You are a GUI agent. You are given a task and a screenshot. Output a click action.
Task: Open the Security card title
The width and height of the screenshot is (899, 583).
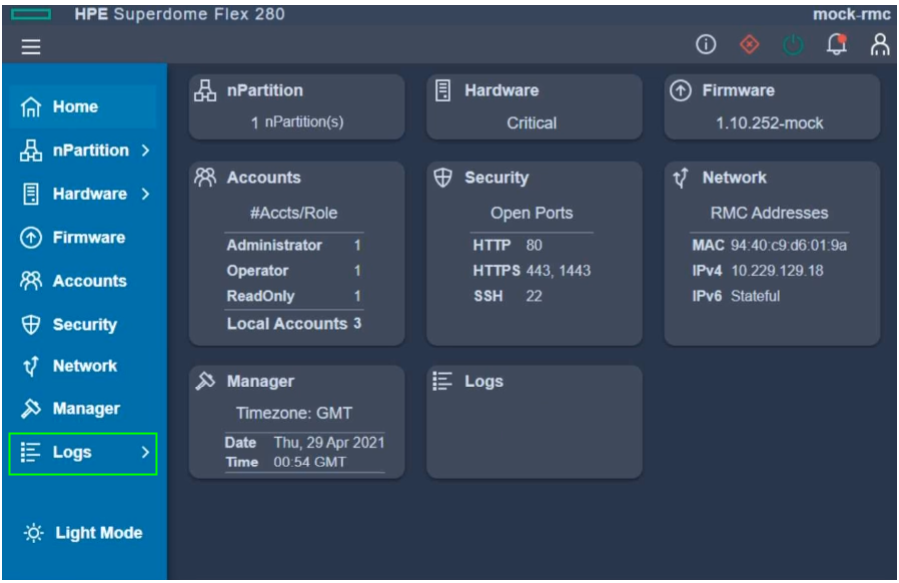pyautogui.click(x=497, y=178)
